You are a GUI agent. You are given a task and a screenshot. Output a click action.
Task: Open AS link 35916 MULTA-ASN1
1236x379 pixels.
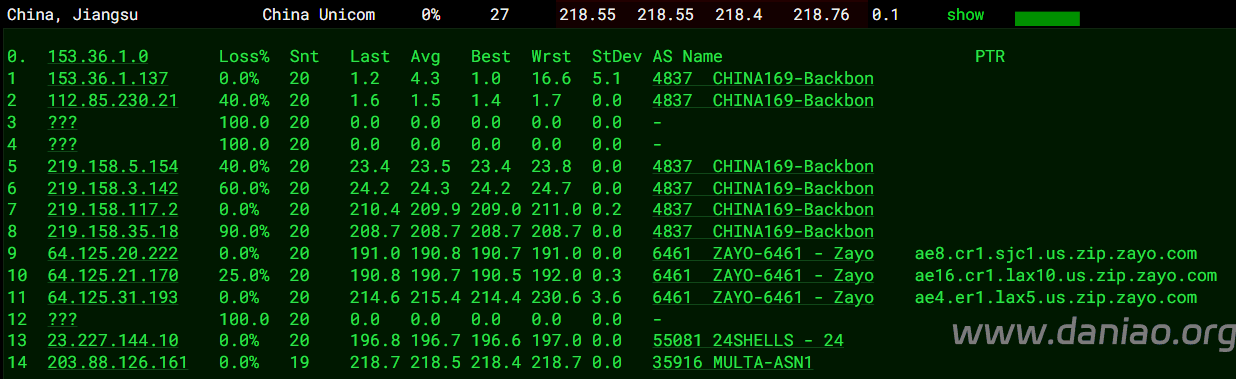(x=733, y=363)
